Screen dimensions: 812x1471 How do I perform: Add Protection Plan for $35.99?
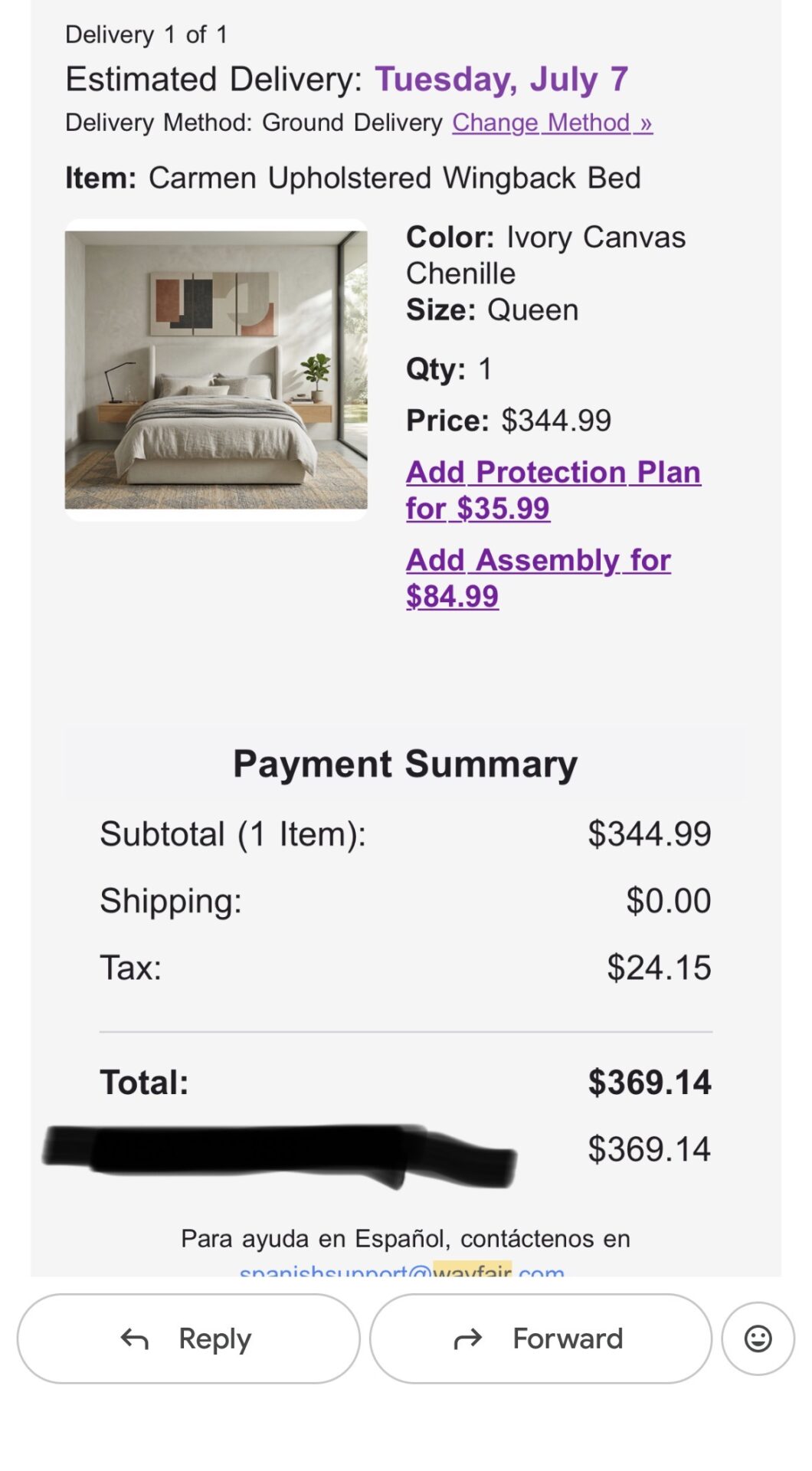[x=553, y=490]
